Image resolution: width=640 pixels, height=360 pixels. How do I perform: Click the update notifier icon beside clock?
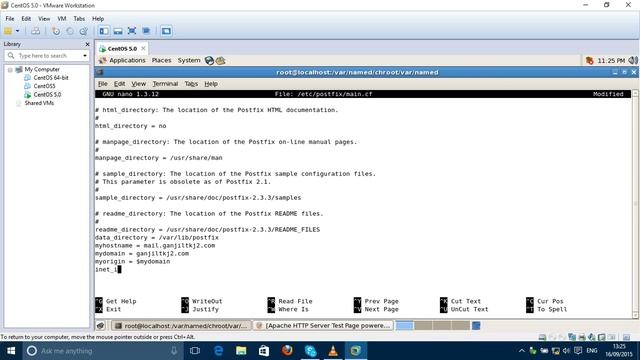[589, 60]
